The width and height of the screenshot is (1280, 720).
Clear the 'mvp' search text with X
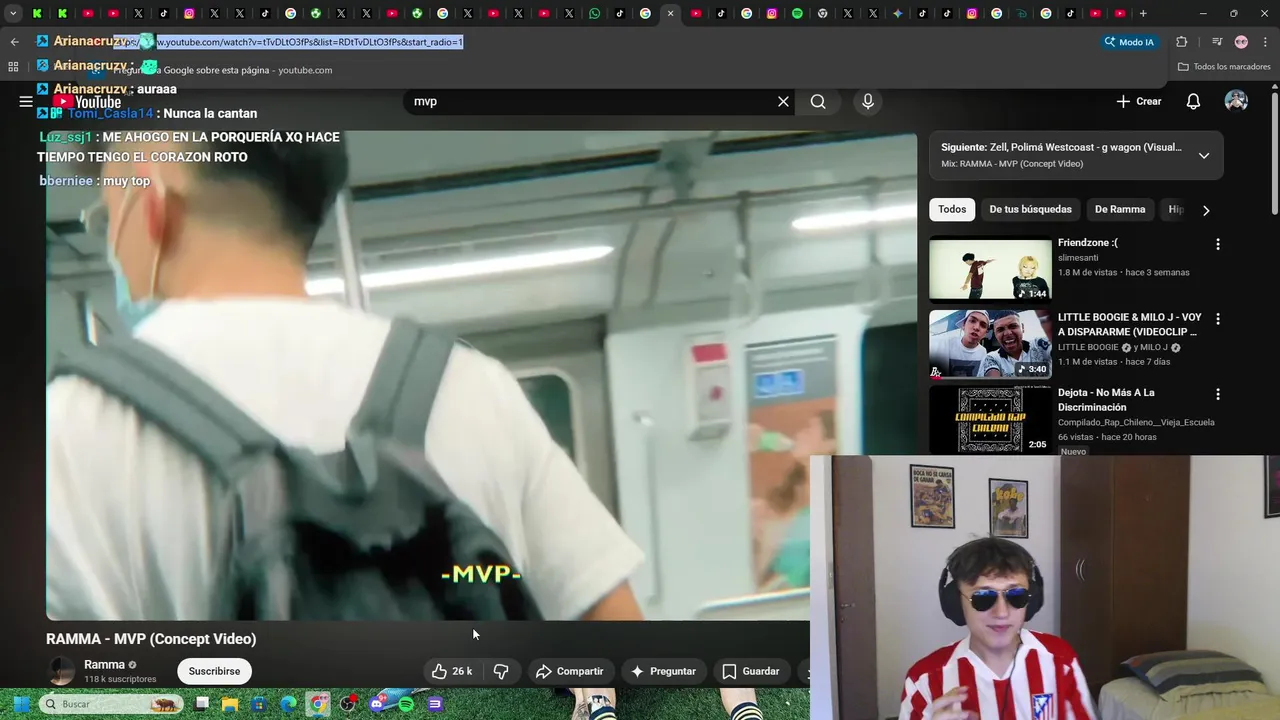coord(783,101)
